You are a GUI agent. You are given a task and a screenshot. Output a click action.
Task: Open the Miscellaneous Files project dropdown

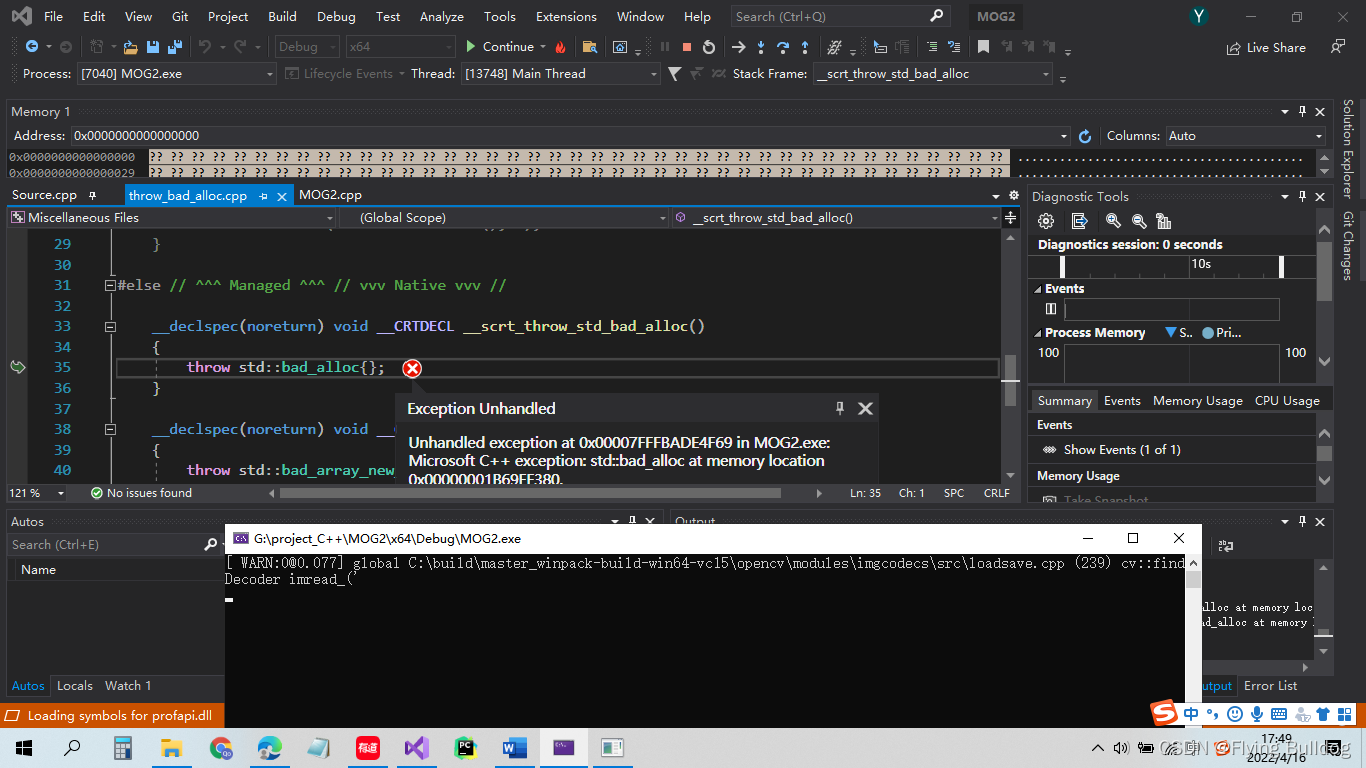click(172, 218)
